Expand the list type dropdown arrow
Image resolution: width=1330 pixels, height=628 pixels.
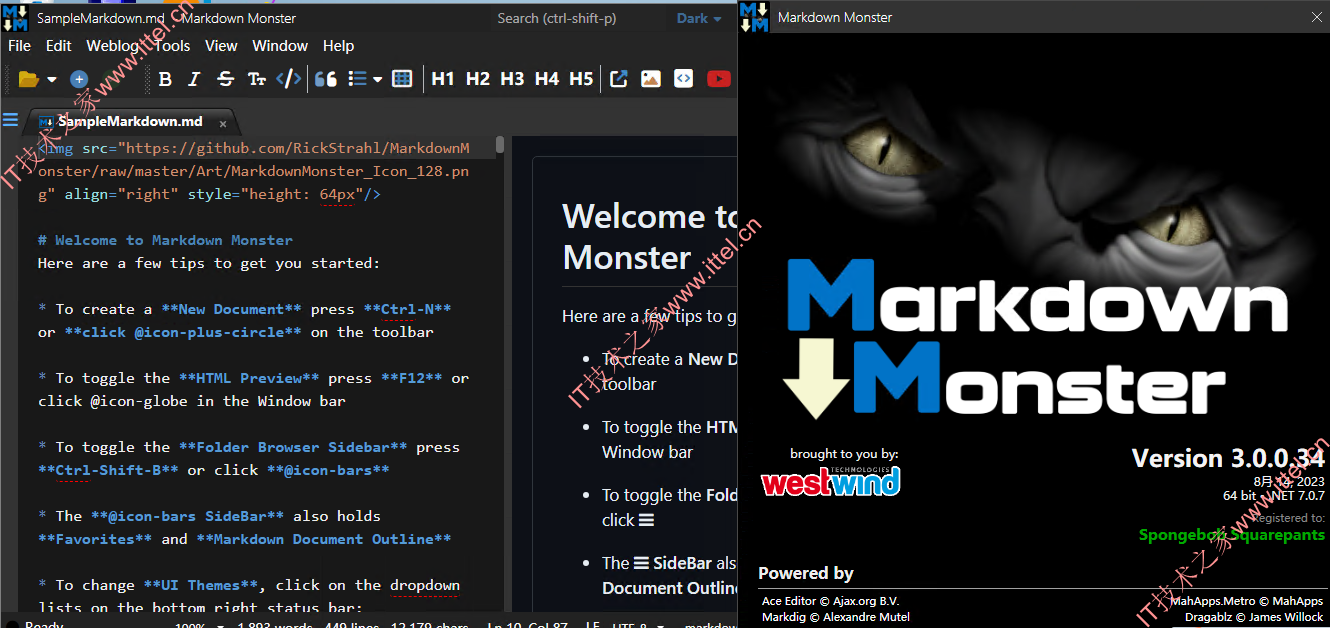pyautogui.click(x=378, y=80)
